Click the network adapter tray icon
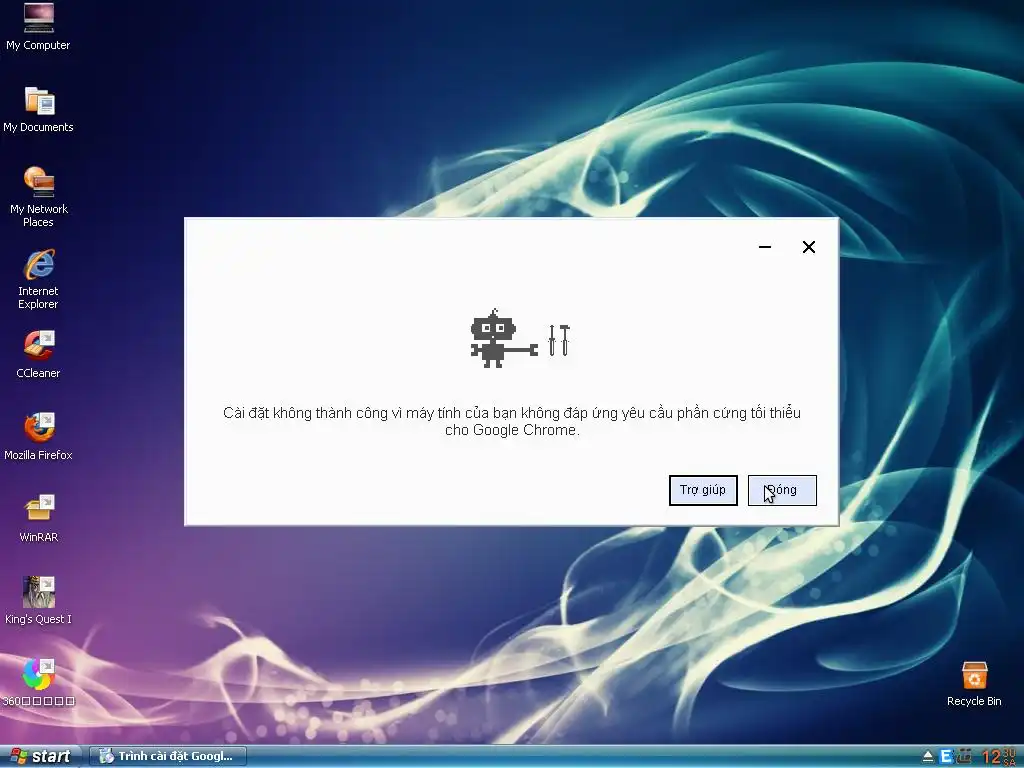1024x768 pixels. pyautogui.click(x=964, y=757)
